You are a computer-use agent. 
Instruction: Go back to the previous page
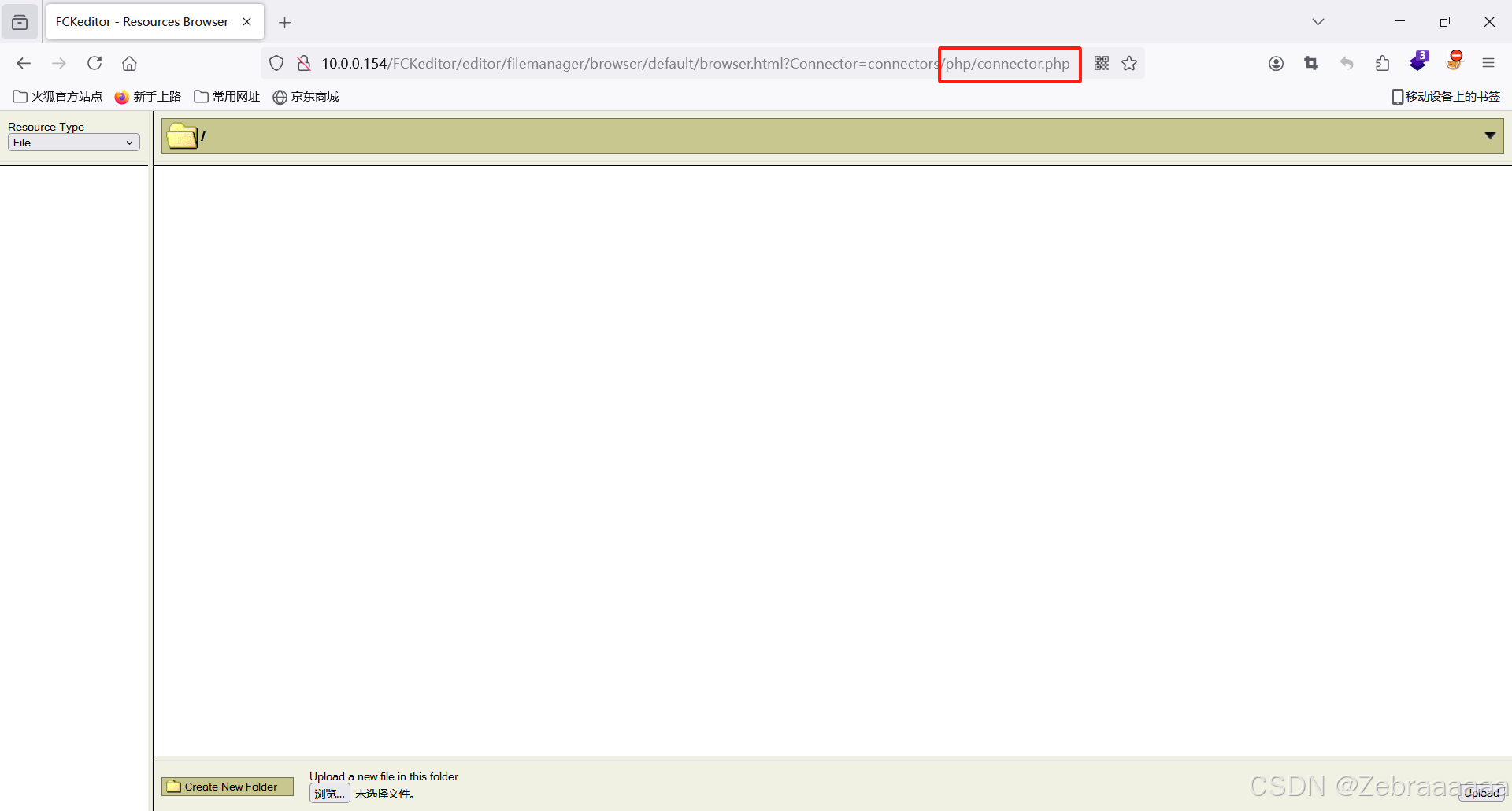[x=24, y=63]
